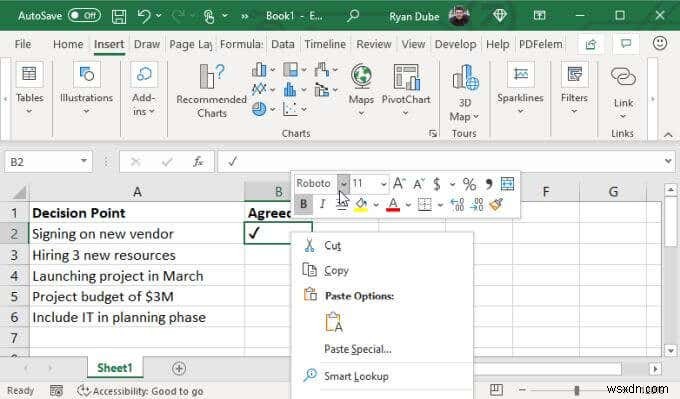Click the Save icon in title bar
The width and height of the screenshot is (680, 399).
(118, 16)
